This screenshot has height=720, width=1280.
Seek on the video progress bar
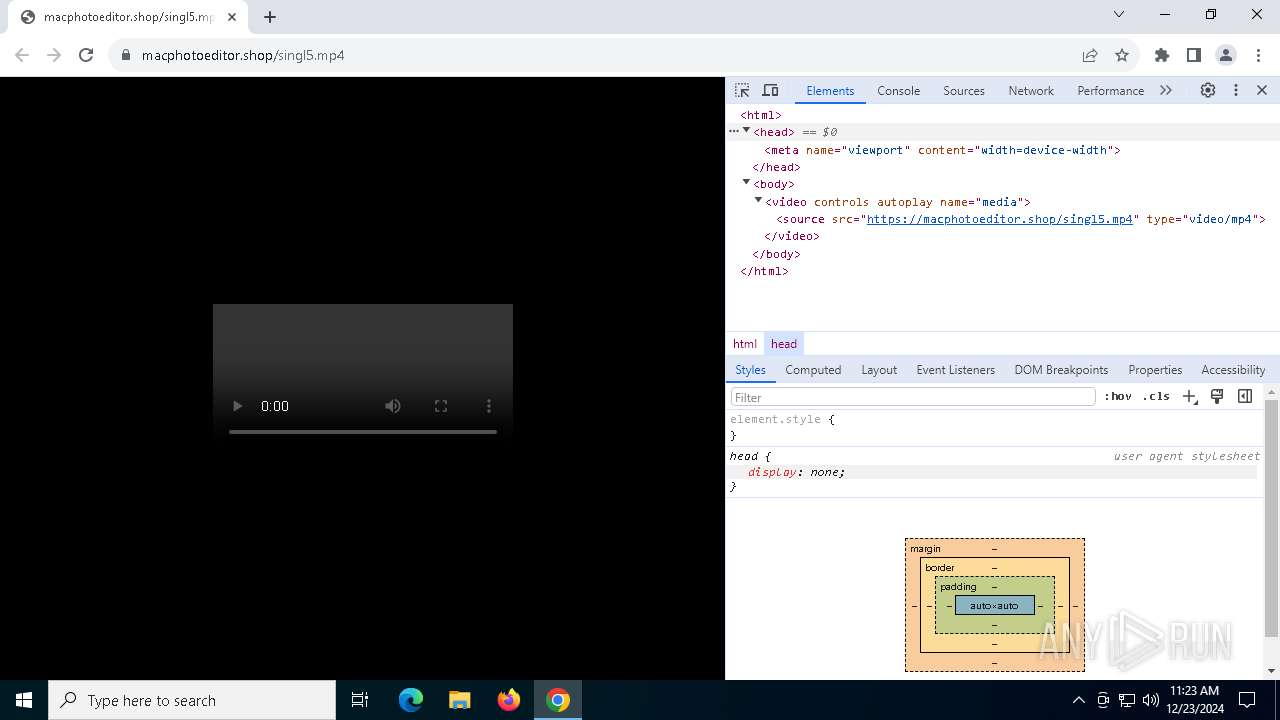coord(363,432)
